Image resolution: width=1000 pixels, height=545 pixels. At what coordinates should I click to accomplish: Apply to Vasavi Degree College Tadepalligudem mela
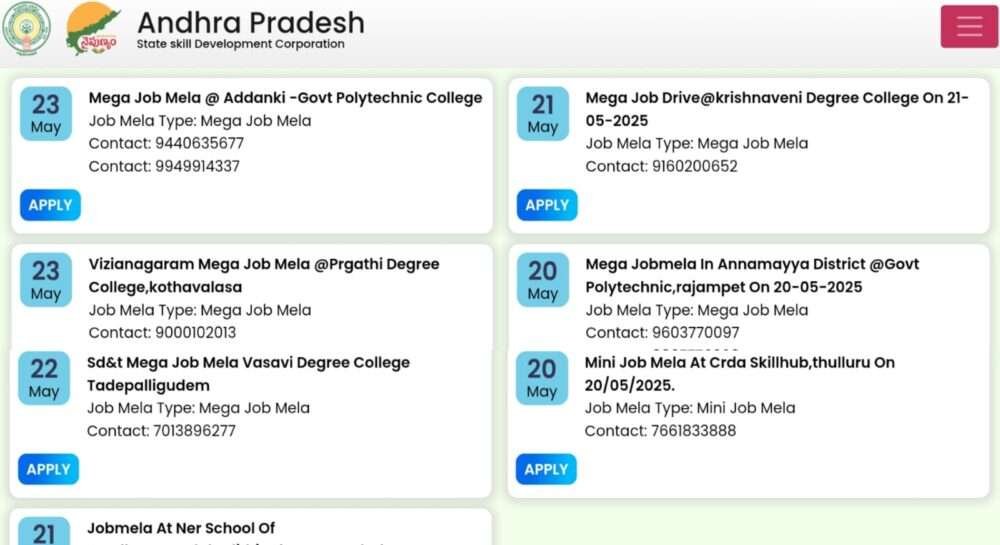[48, 469]
